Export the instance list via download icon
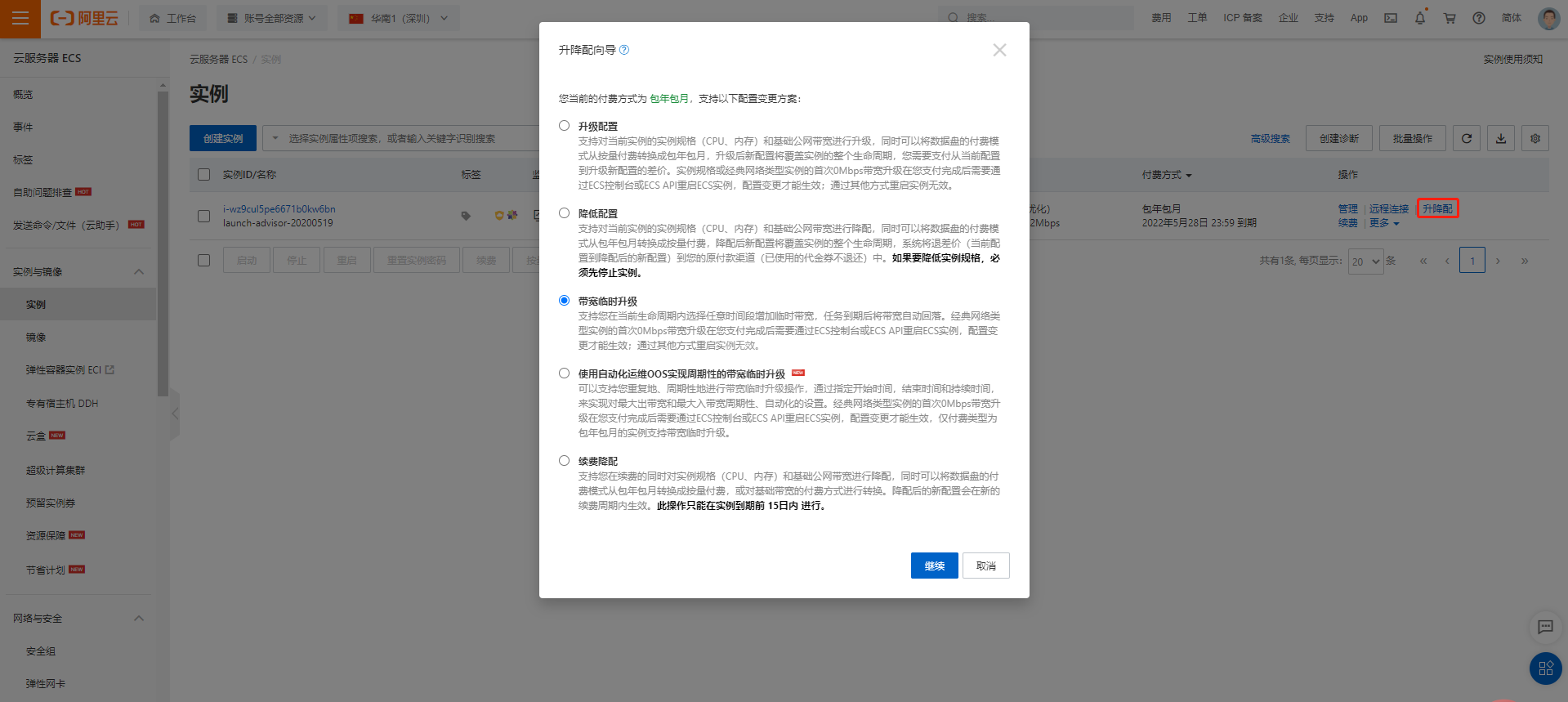Image resolution: width=1568 pixels, height=702 pixels. (x=1501, y=138)
